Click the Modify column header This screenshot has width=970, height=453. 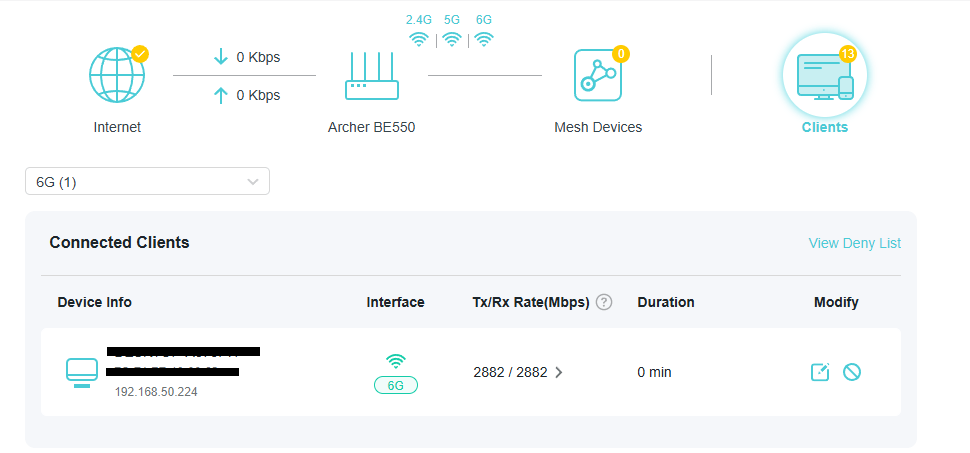(x=836, y=302)
